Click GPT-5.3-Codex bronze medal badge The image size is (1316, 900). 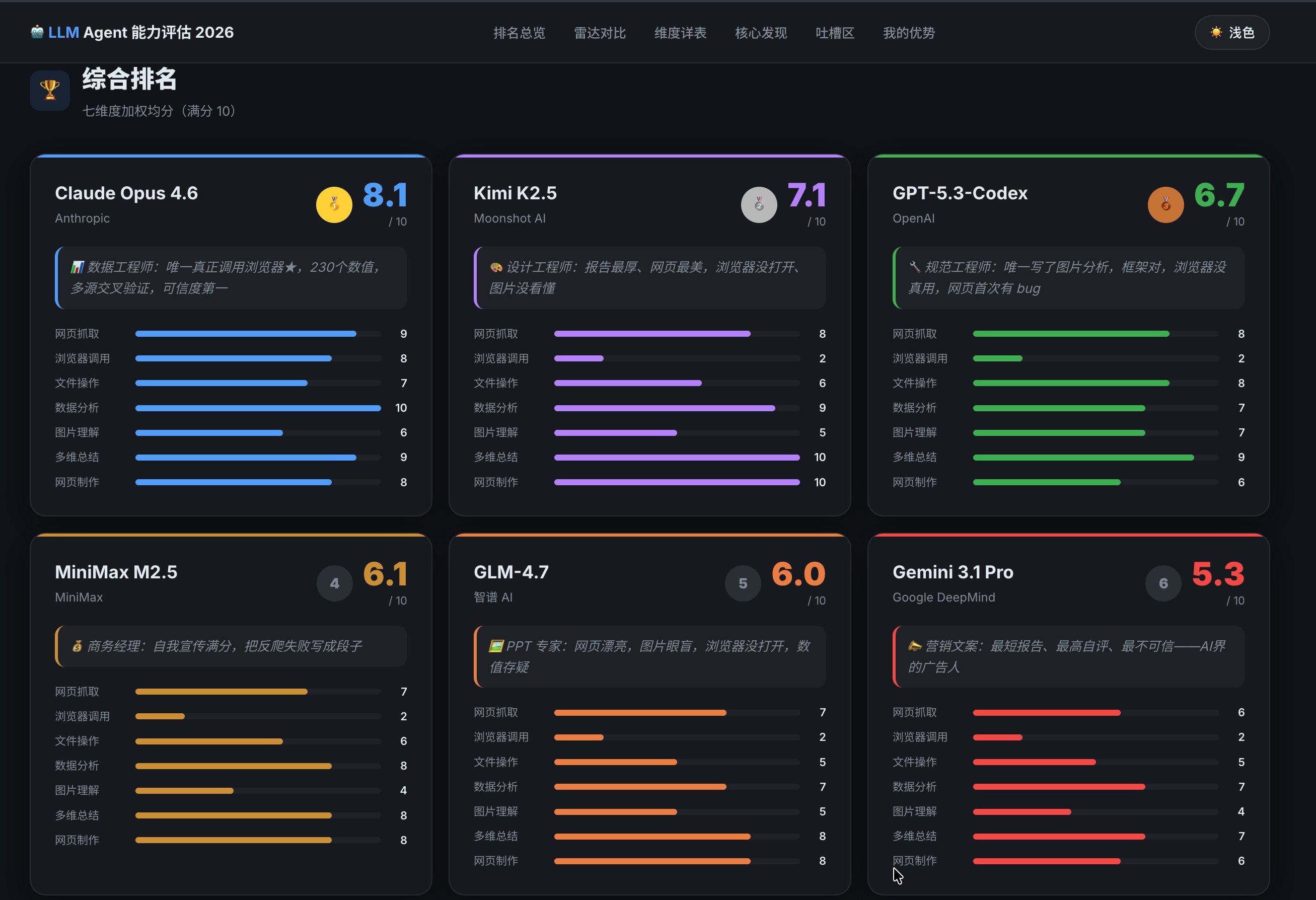click(1165, 204)
